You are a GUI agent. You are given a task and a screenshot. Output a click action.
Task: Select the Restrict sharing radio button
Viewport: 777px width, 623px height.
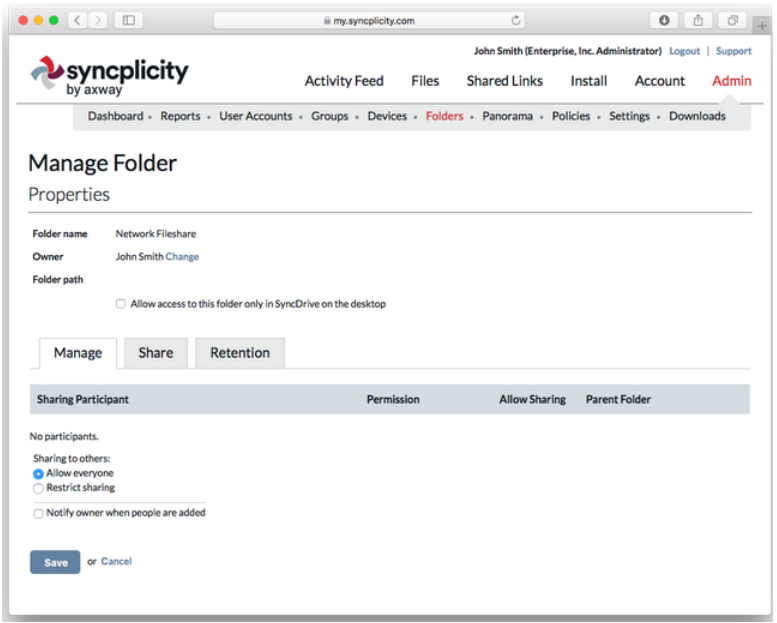click(x=38, y=489)
